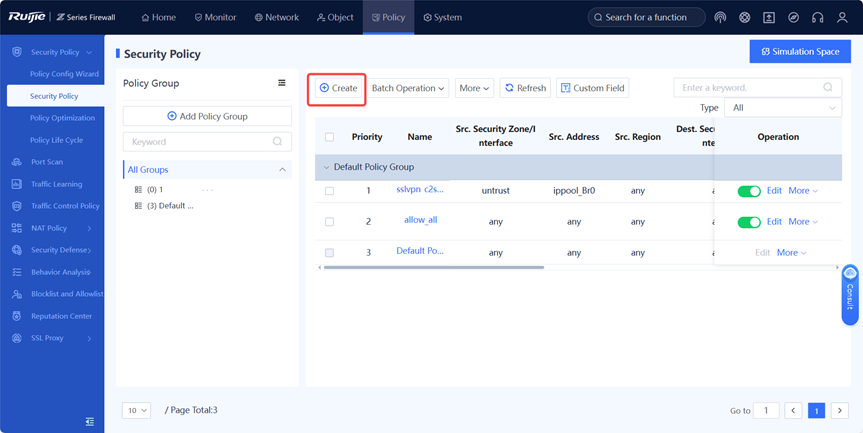The height and width of the screenshot is (433, 863).
Task: Check the select-all header checkbox
Action: click(x=329, y=137)
